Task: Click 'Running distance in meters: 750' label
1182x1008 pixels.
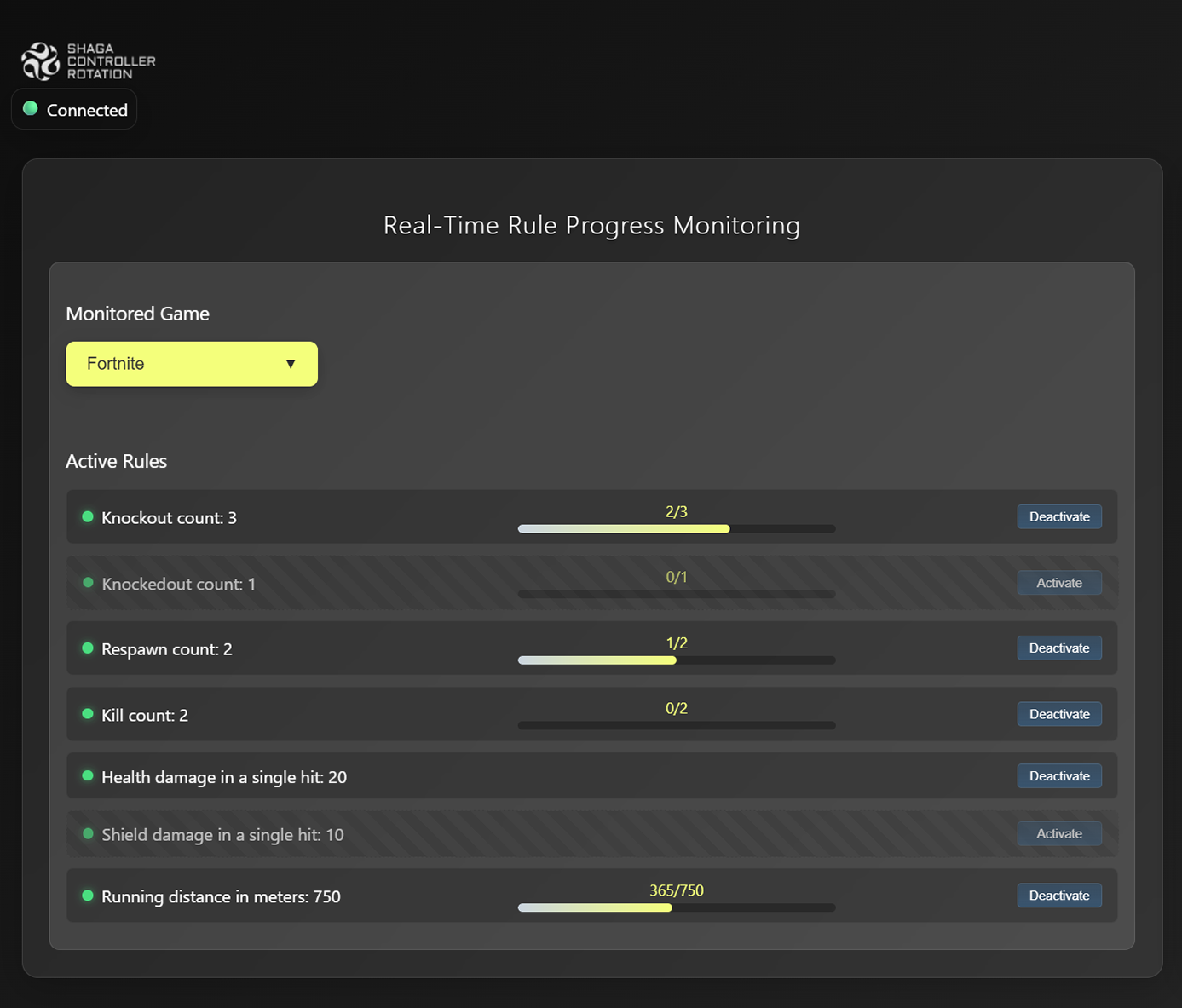Action: 222,897
